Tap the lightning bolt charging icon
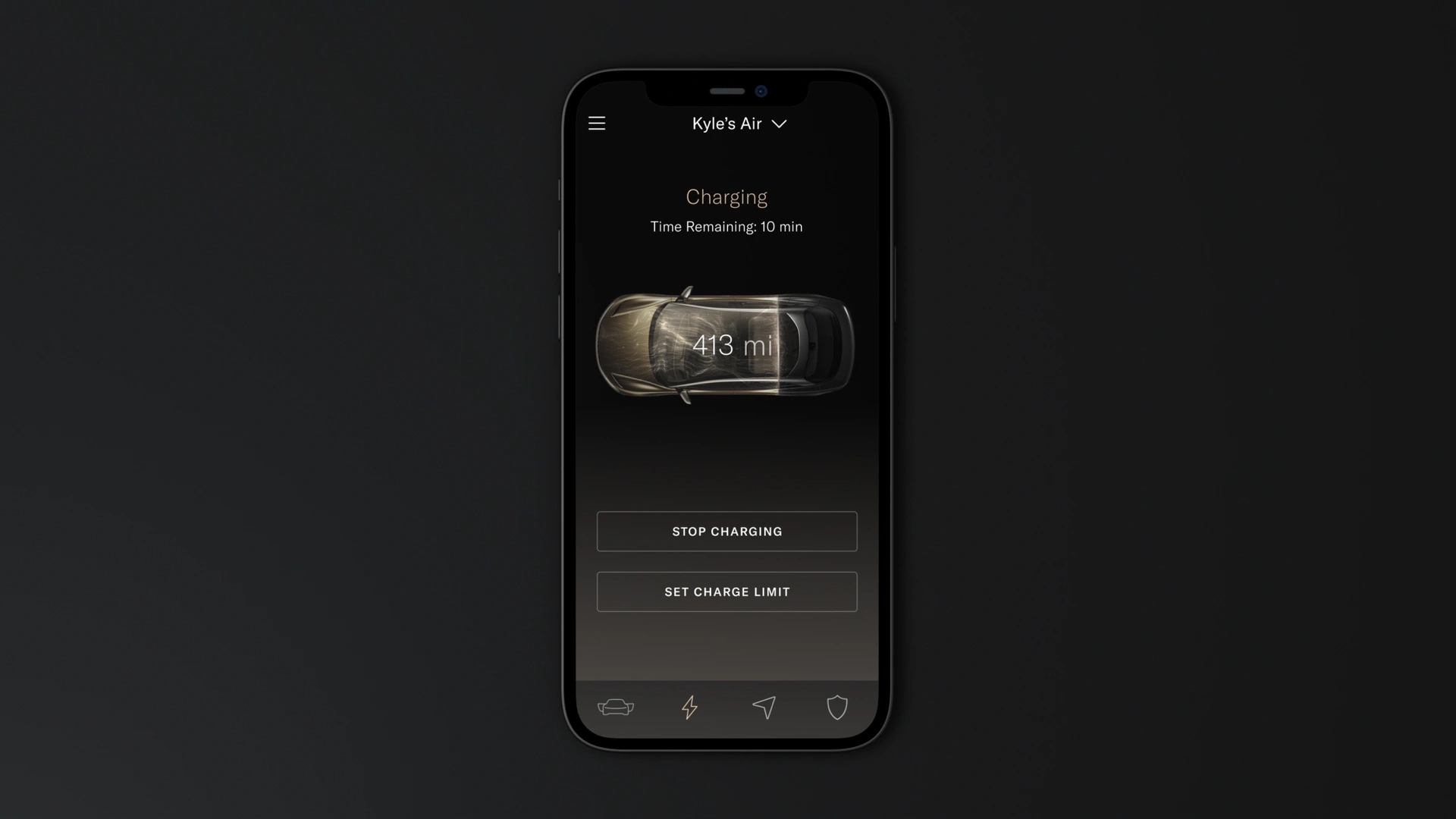Viewport: 1456px width, 819px height. click(689, 708)
